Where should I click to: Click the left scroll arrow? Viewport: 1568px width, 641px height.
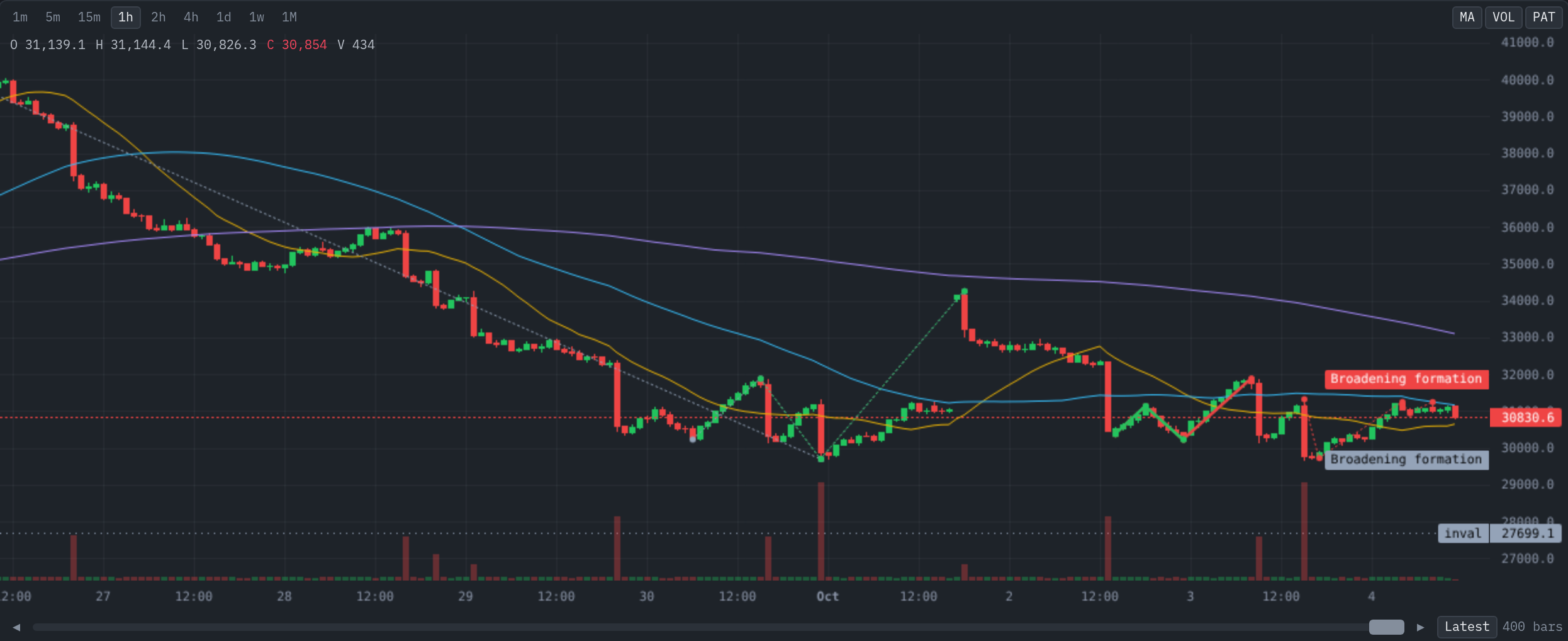click(17, 627)
